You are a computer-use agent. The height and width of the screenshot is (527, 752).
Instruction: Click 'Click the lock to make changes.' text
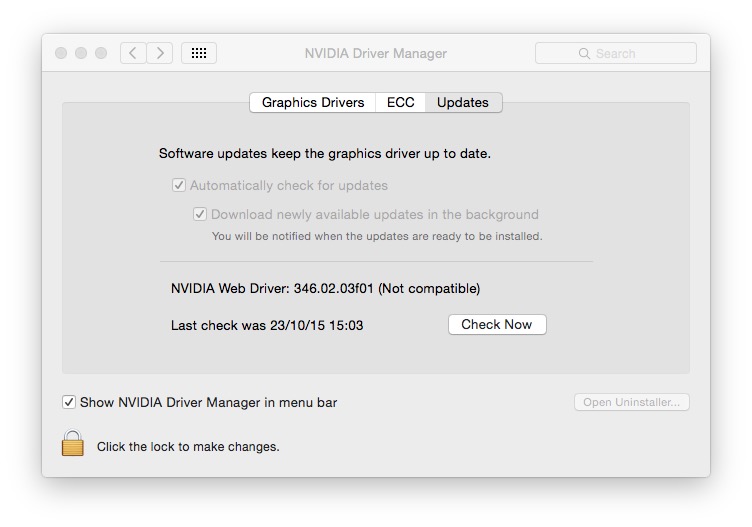[188, 447]
